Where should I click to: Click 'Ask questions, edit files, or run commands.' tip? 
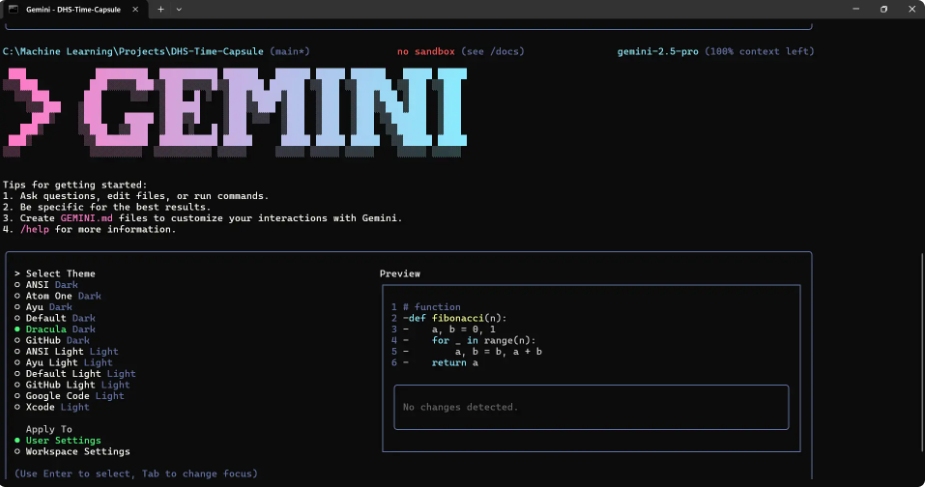coord(144,196)
